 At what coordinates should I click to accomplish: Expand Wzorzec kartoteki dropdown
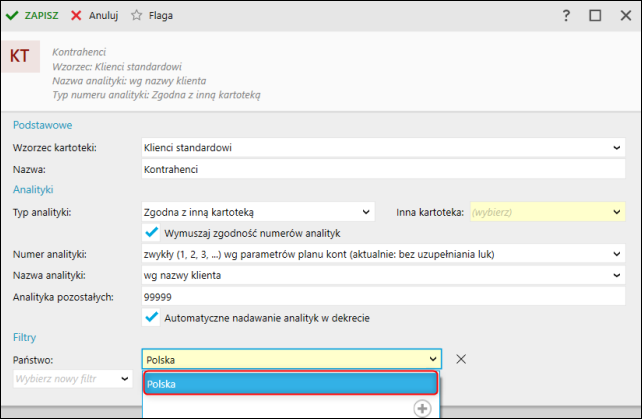pos(617,148)
